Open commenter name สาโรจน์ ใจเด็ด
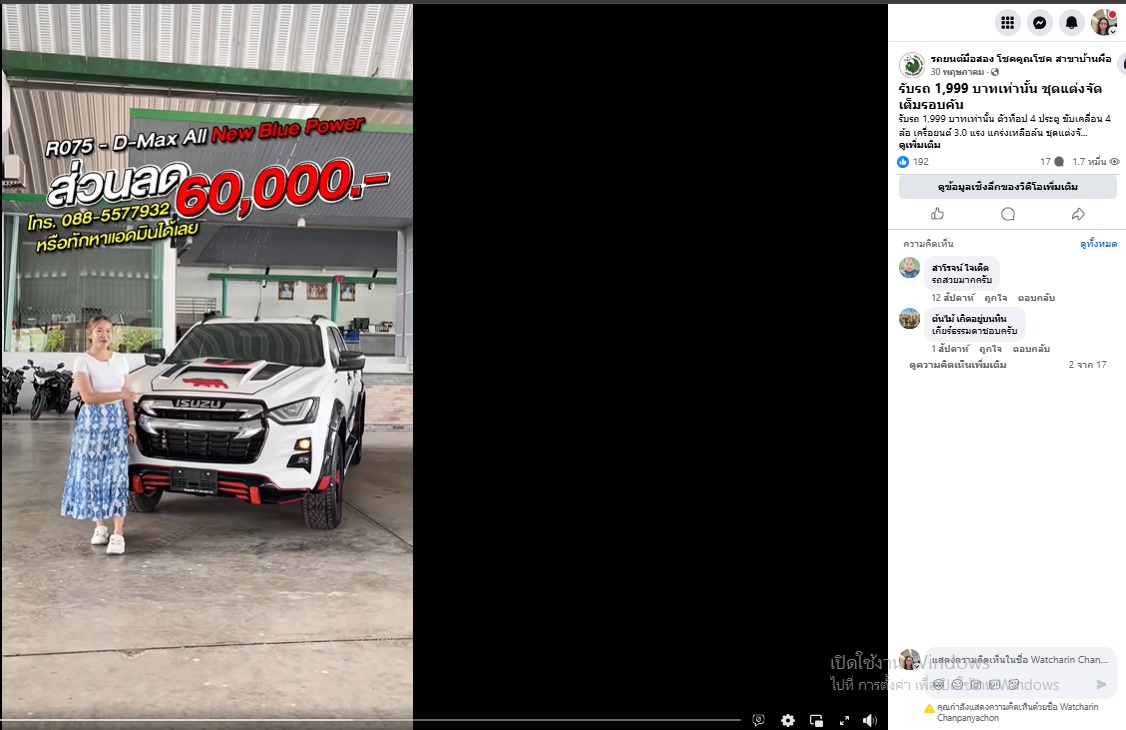 (960, 268)
